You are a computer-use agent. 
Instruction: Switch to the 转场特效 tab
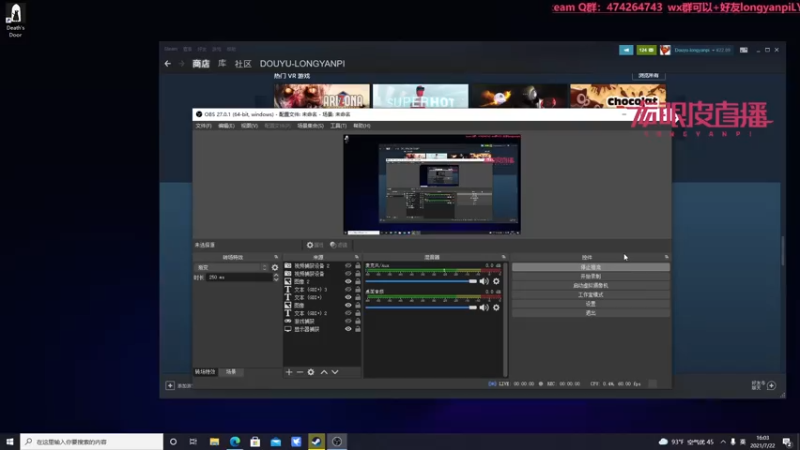205,372
